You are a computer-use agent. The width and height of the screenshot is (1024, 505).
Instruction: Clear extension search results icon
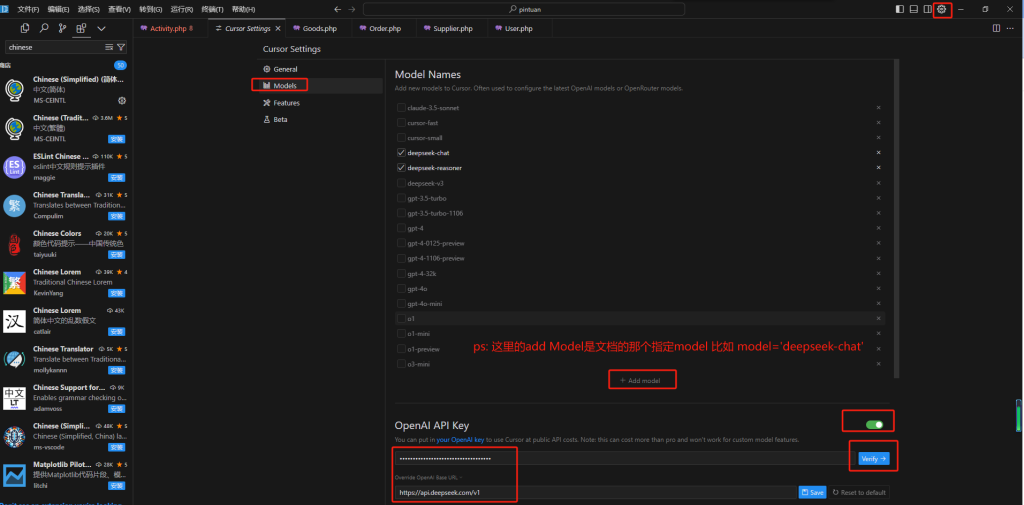point(109,47)
